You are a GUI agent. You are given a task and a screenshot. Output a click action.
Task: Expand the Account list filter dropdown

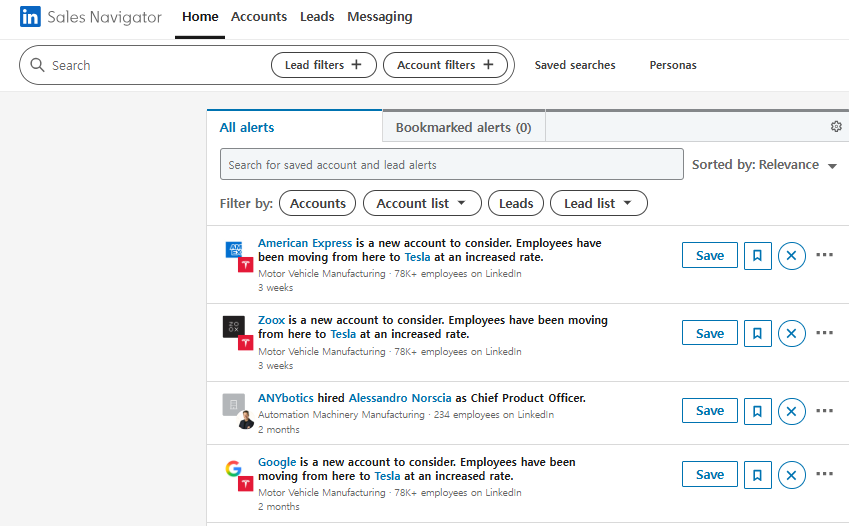pos(421,203)
